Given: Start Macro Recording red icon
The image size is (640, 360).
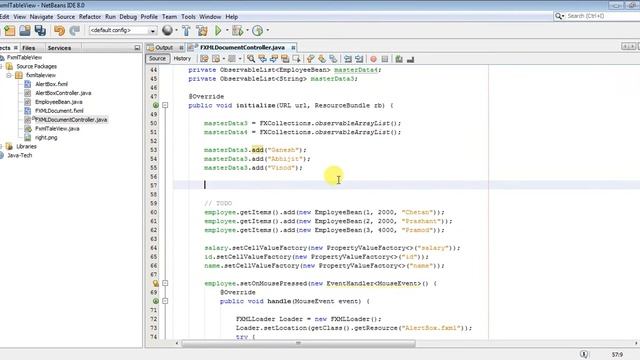Looking at the screenshot, I should [373, 59].
